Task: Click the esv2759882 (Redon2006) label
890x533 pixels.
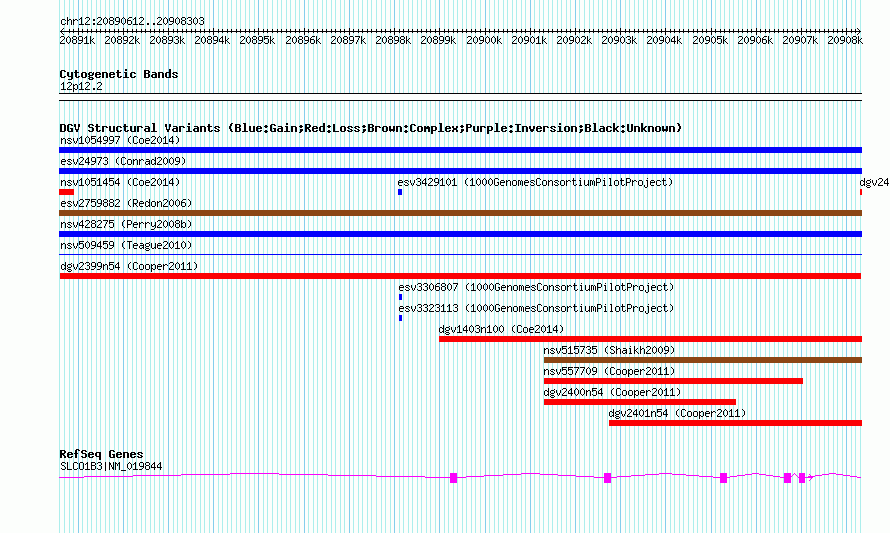Action: click(126, 203)
